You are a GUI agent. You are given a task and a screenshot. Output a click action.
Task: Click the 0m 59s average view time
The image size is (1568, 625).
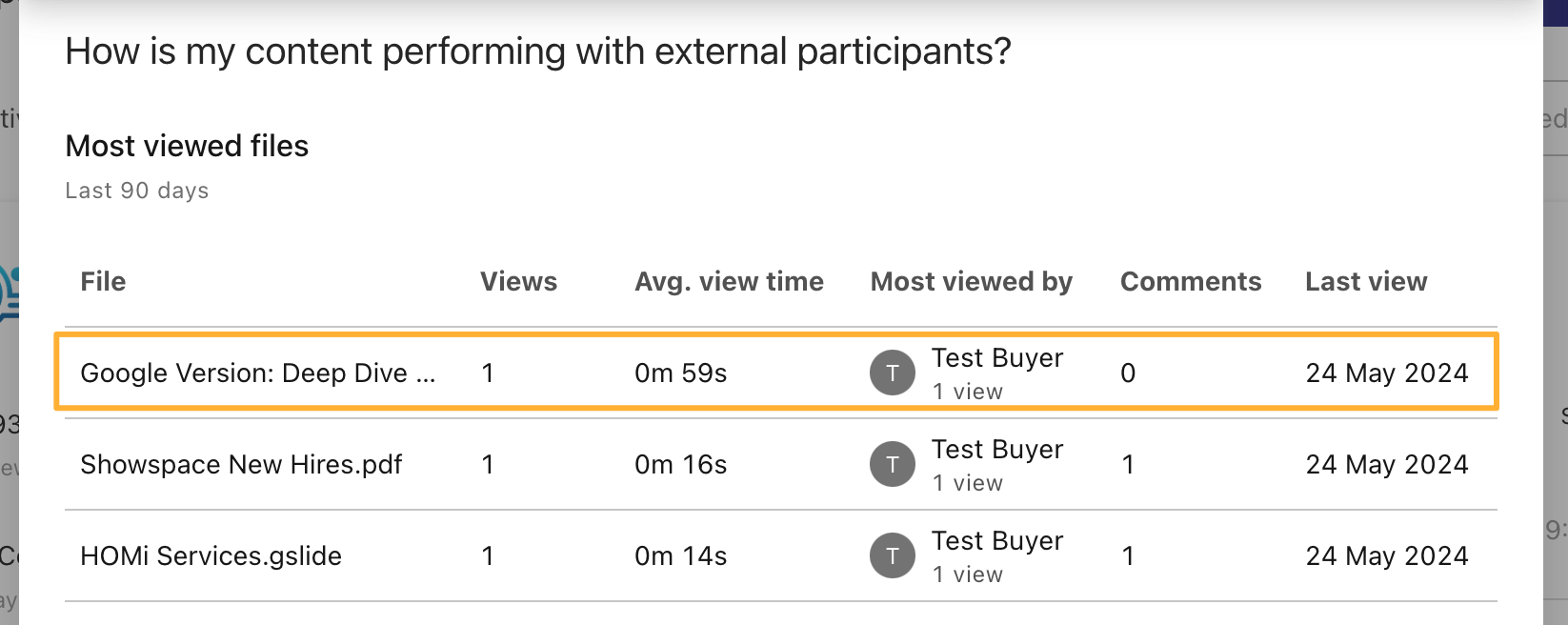coord(680,373)
